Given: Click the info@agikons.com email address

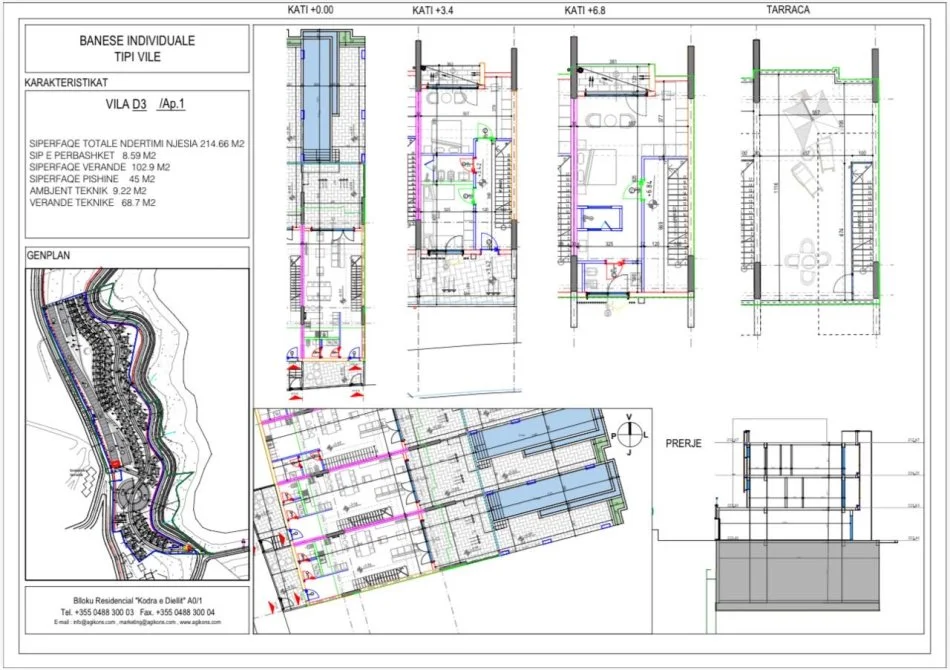Looking at the screenshot, I should point(85,622).
